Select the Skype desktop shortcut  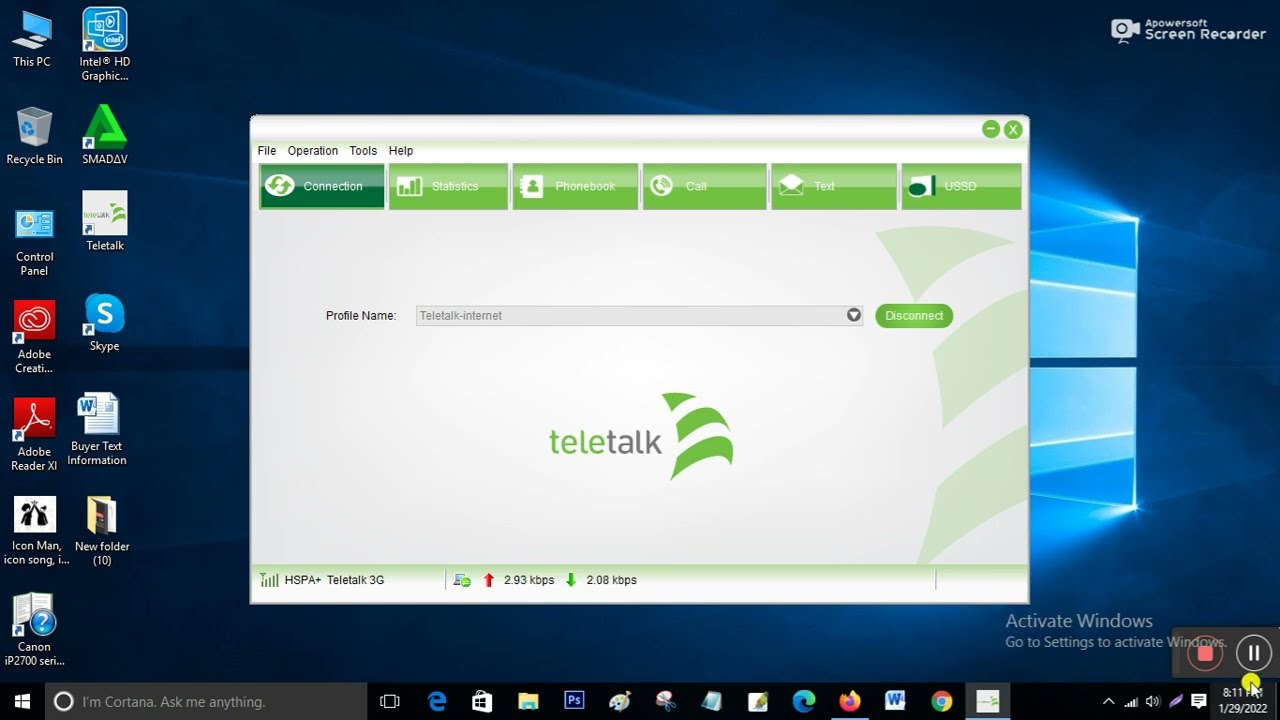click(105, 323)
